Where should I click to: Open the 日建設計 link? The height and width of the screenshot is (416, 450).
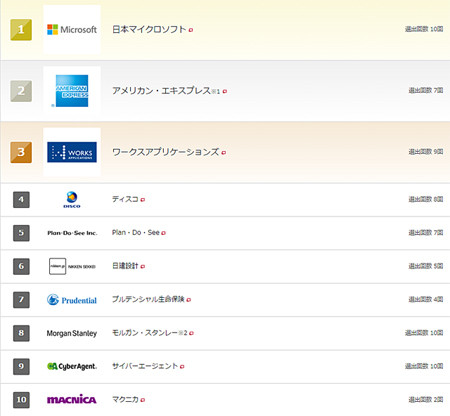[125, 266]
